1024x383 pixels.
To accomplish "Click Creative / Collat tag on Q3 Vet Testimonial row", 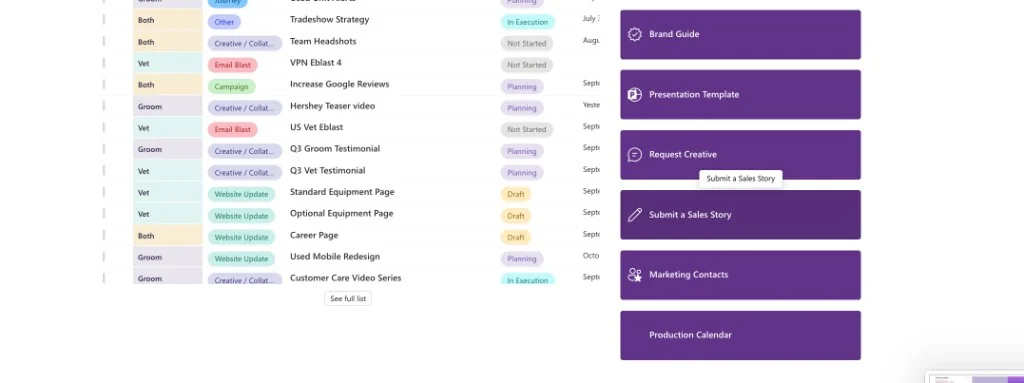I will point(245,173).
